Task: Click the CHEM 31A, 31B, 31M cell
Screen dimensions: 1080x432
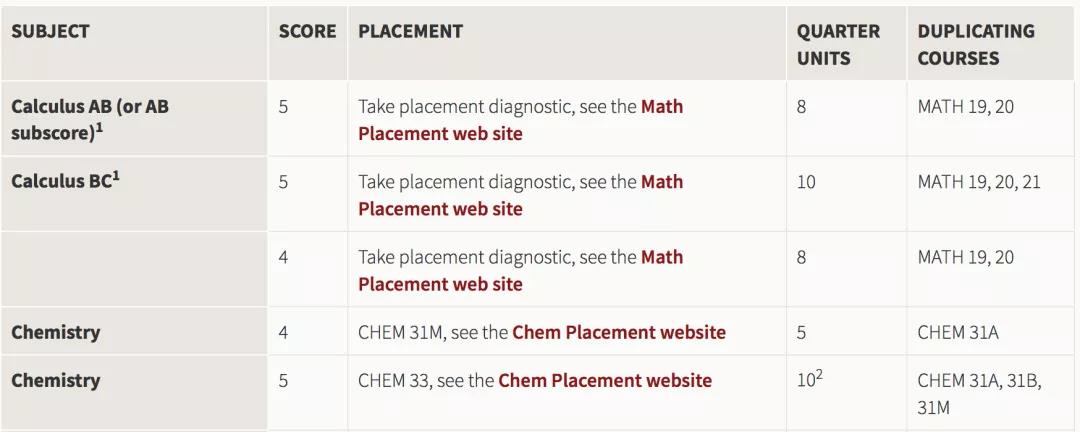Action: click(977, 393)
